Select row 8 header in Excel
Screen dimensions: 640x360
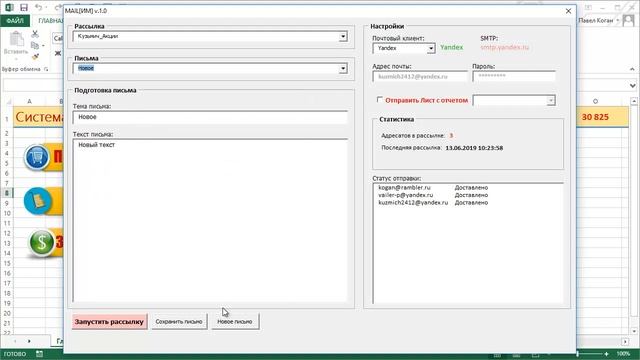pyautogui.click(x=7, y=193)
